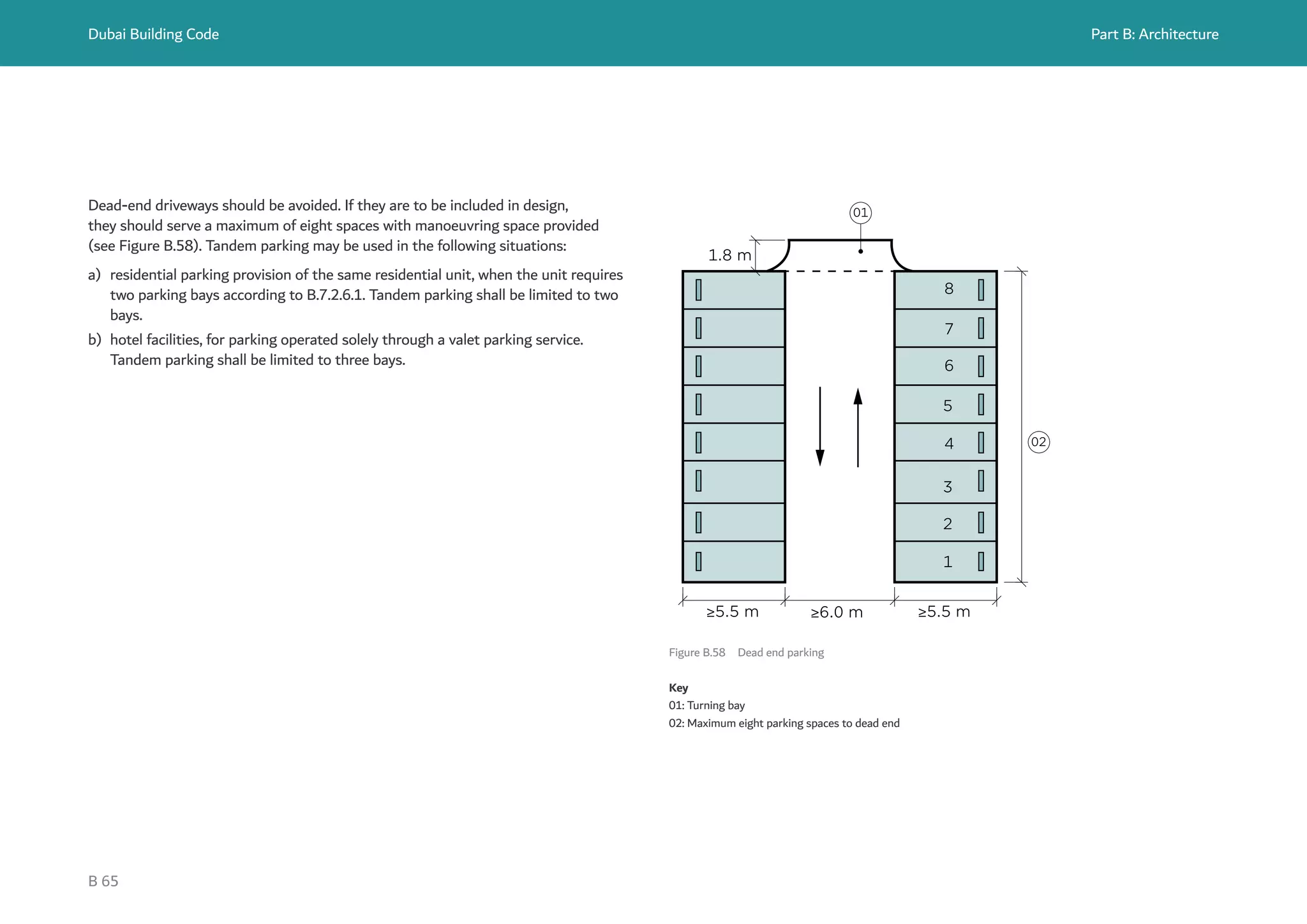Click the 'Figure B.58' caption label
Image resolution: width=1307 pixels, height=924 pixels.
pos(697,653)
